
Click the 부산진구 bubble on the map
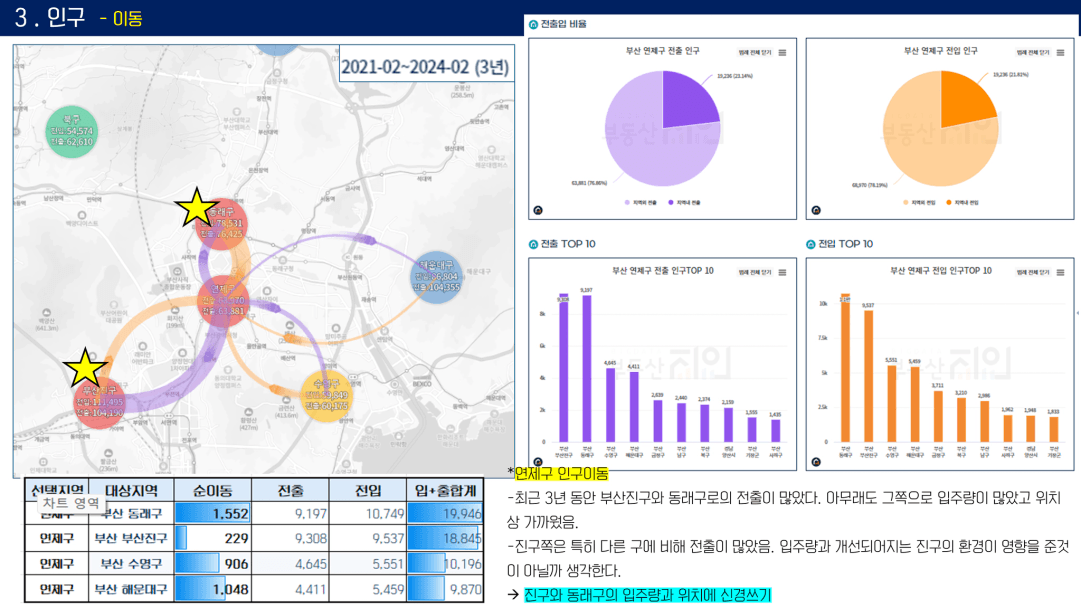[100, 402]
